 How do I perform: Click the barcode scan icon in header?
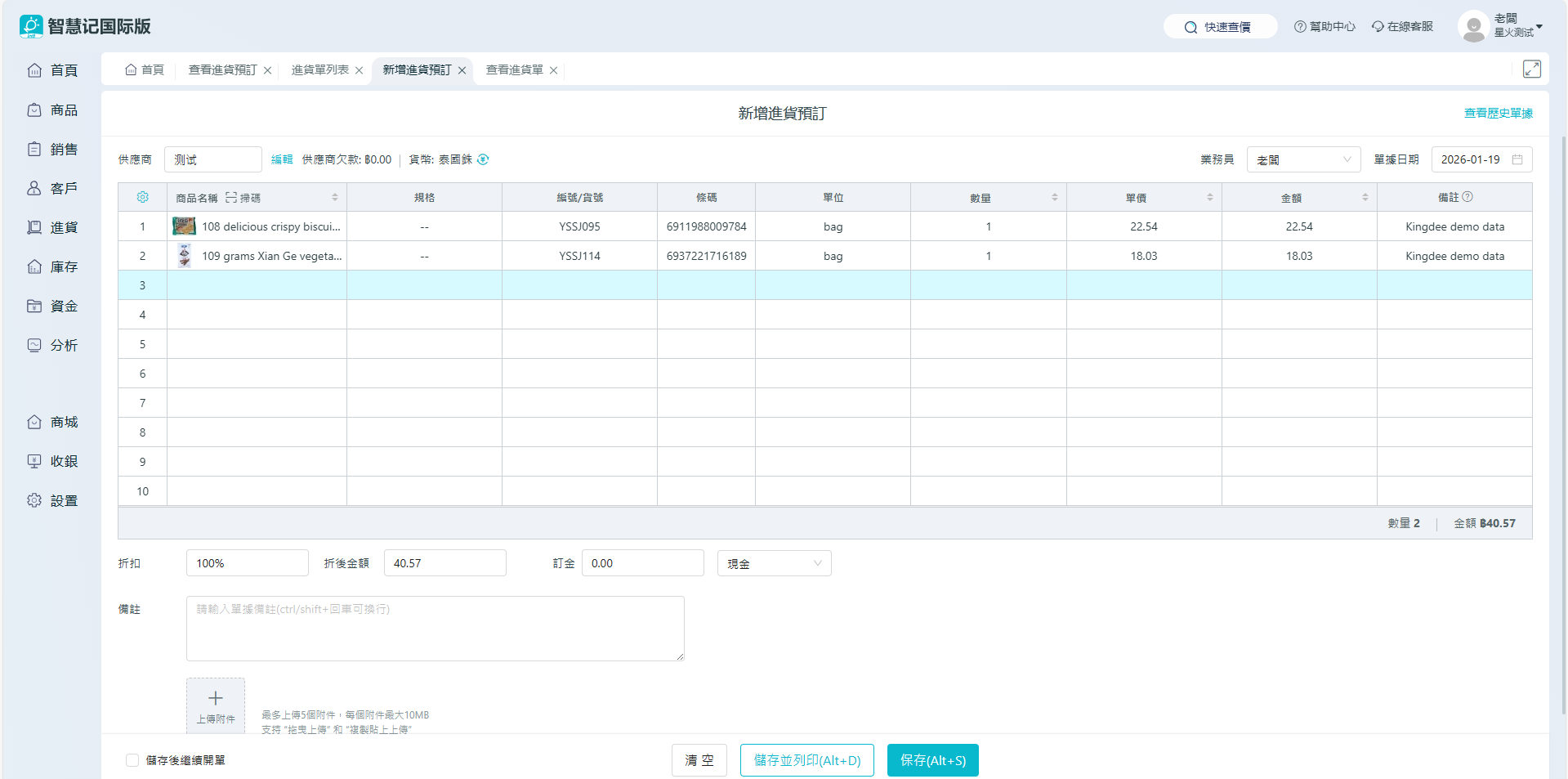pos(232,198)
